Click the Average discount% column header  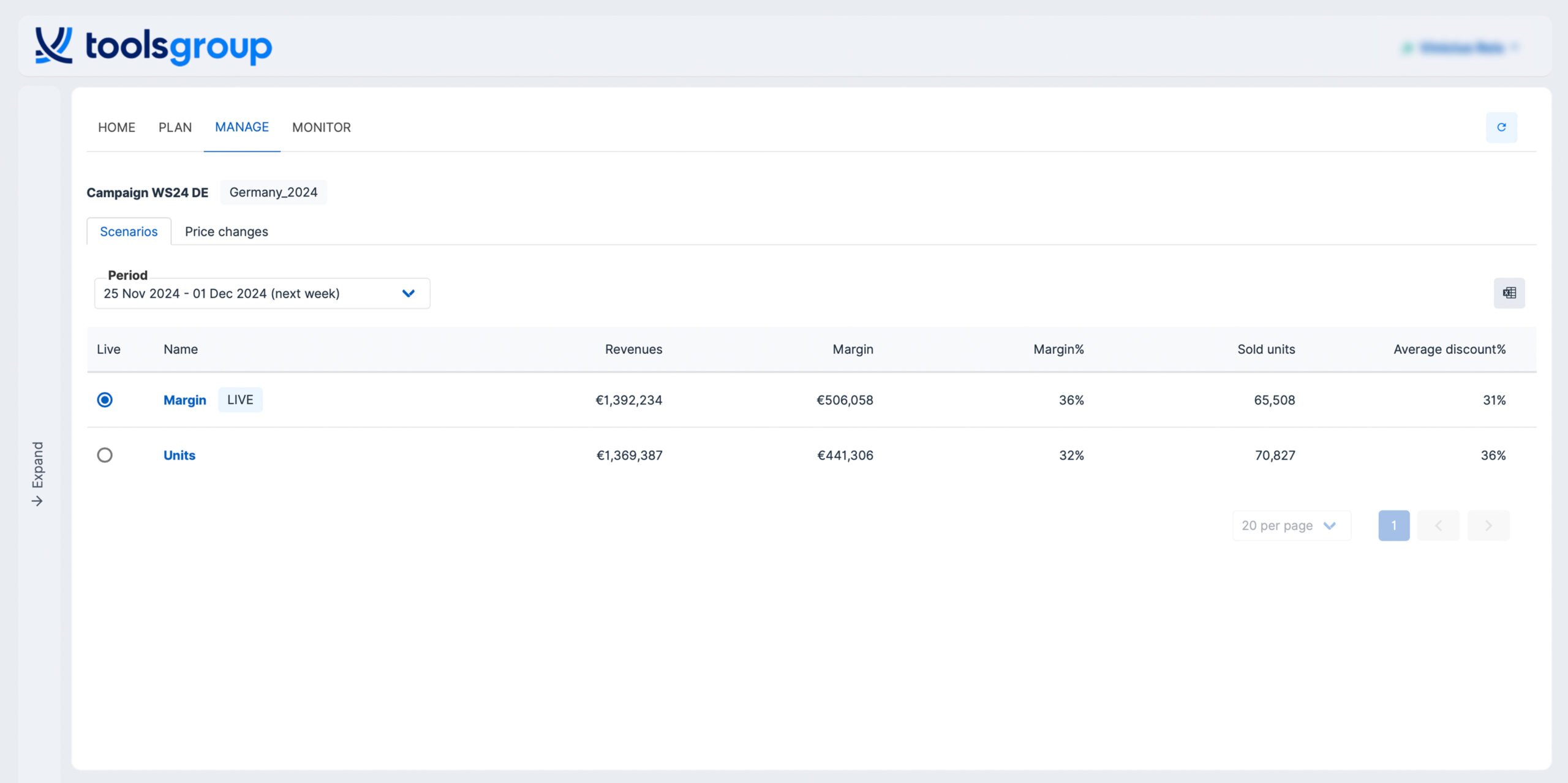click(1449, 349)
